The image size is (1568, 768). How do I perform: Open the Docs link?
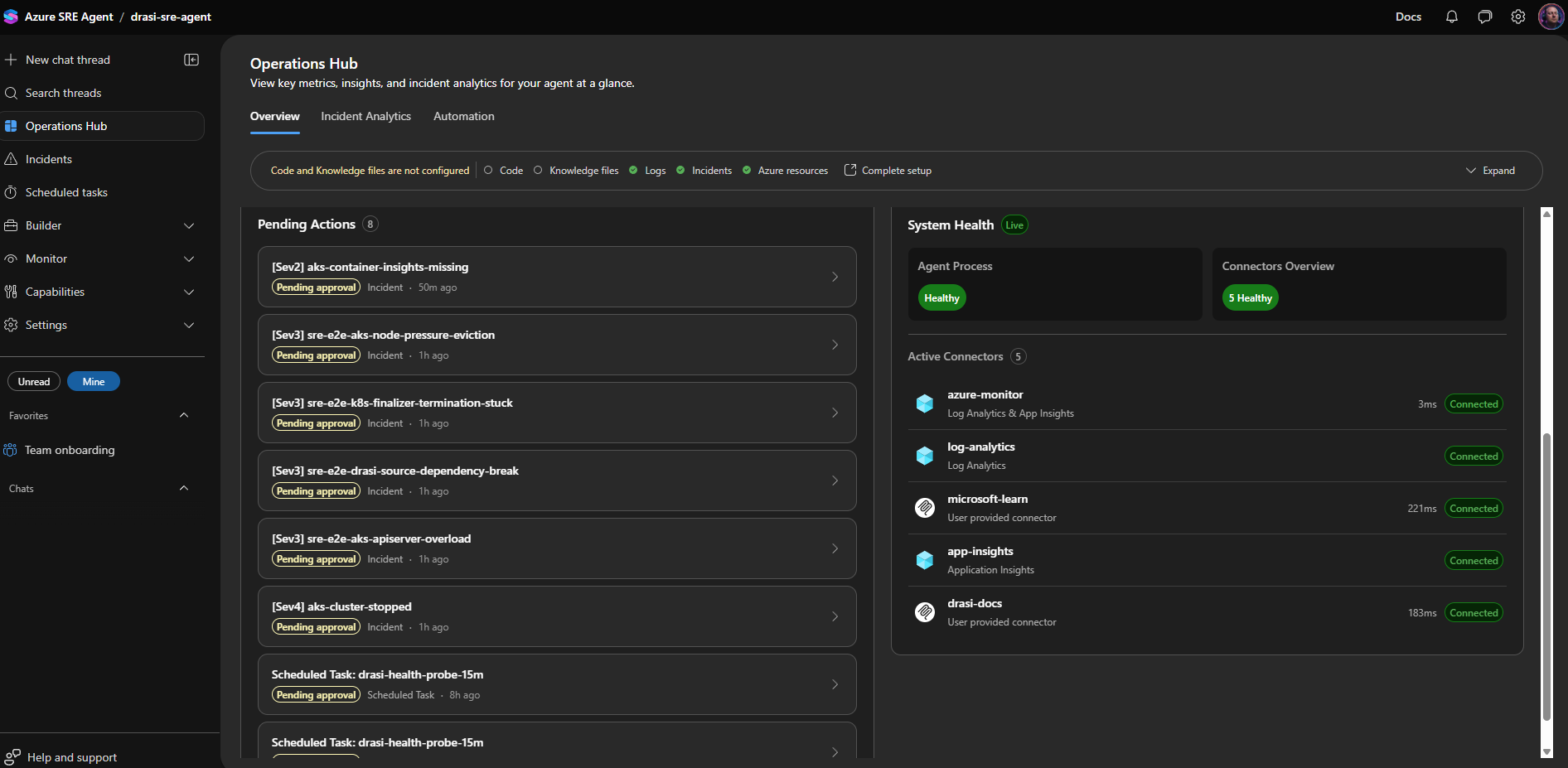(1408, 17)
